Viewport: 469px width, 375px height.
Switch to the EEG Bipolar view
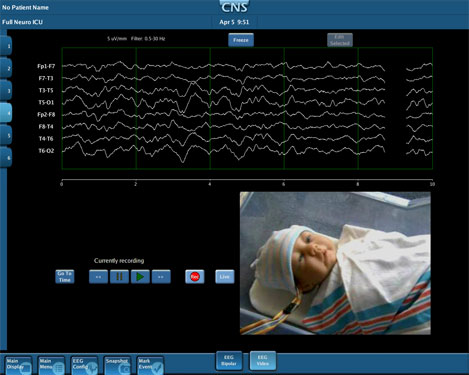[x=229, y=360]
